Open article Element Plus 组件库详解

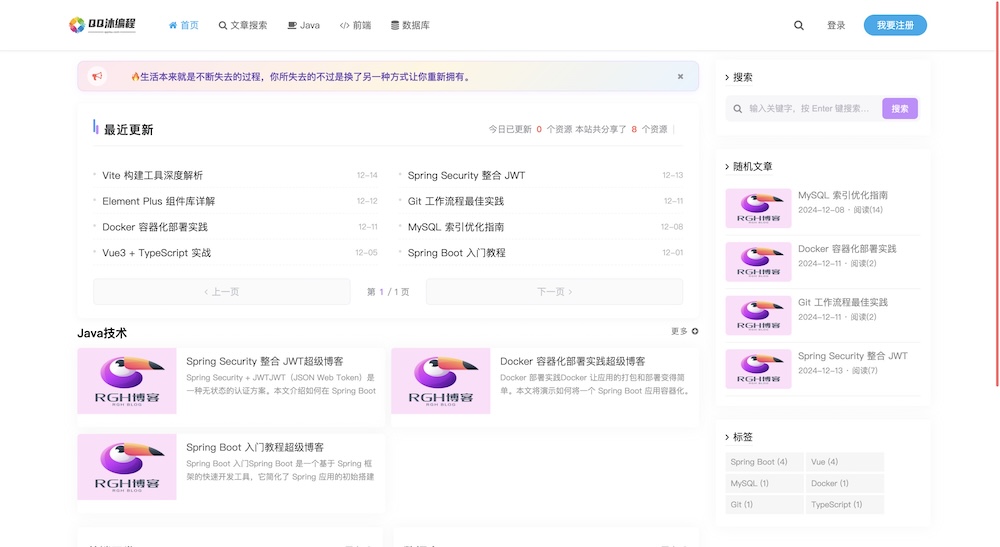pyautogui.click(x=159, y=201)
